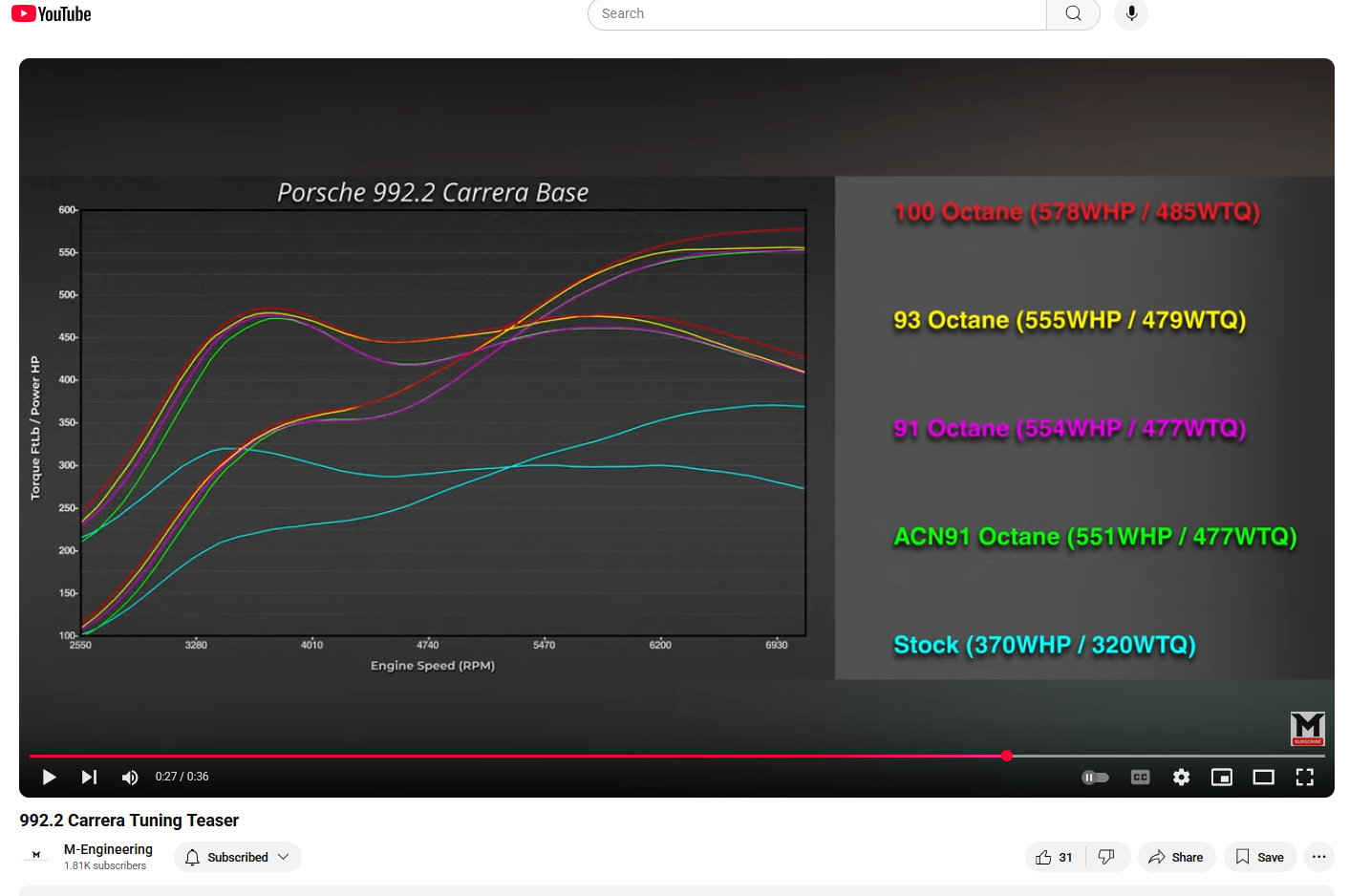Viewport: 1349px width, 896px height.
Task: Click inside the Search input field
Action: pyautogui.click(x=817, y=13)
